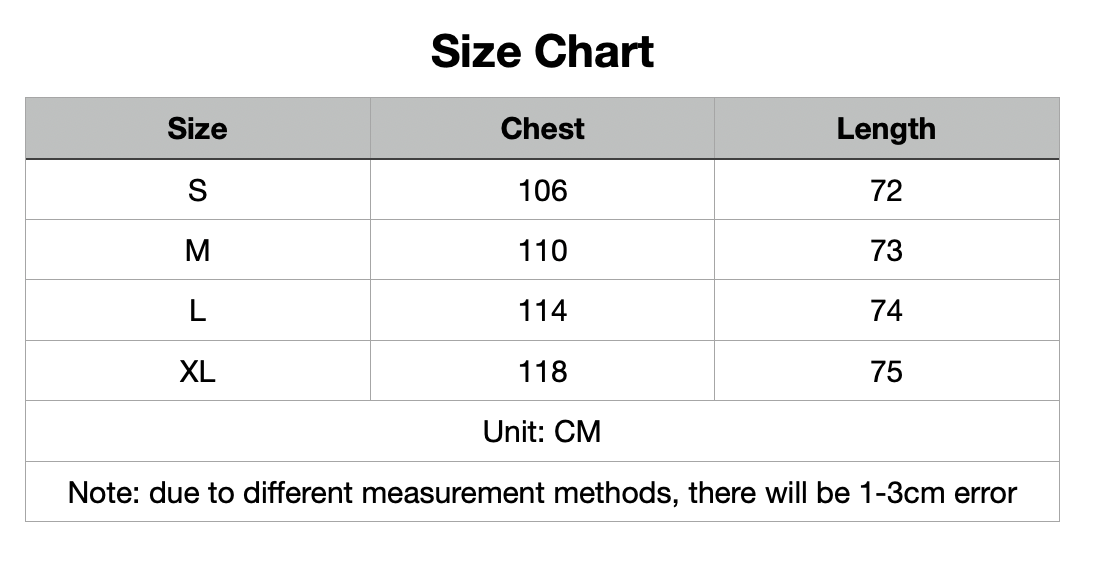This screenshot has width=1100, height=568.
Task: Select the chest value 106
Action: 542,190
